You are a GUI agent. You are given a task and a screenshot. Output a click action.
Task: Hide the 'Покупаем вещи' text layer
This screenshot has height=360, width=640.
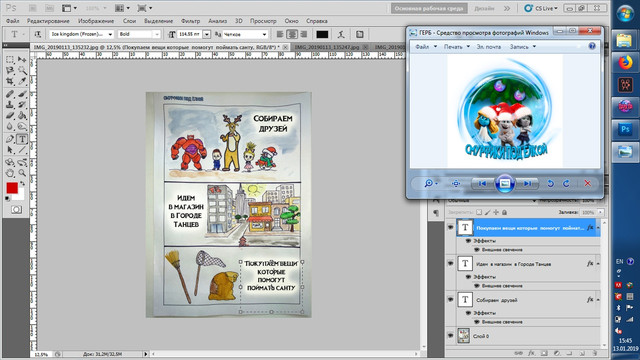pos(450,227)
